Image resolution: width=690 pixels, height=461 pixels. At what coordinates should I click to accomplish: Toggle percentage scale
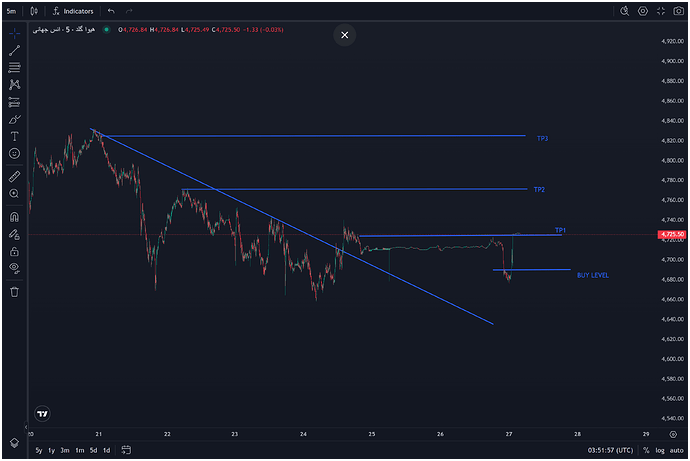[646, 450]
